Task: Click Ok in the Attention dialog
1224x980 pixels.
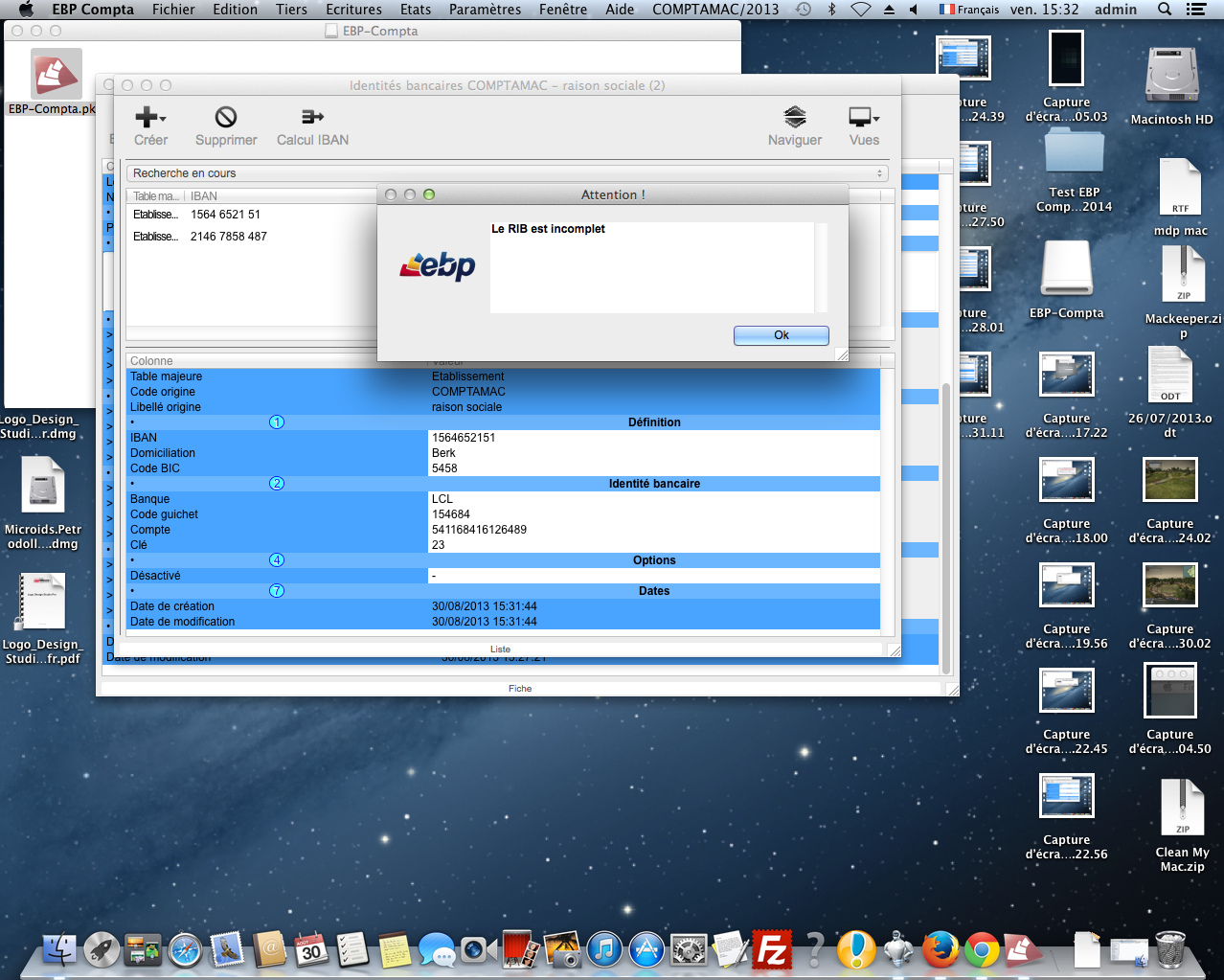Action: (782, 335)
